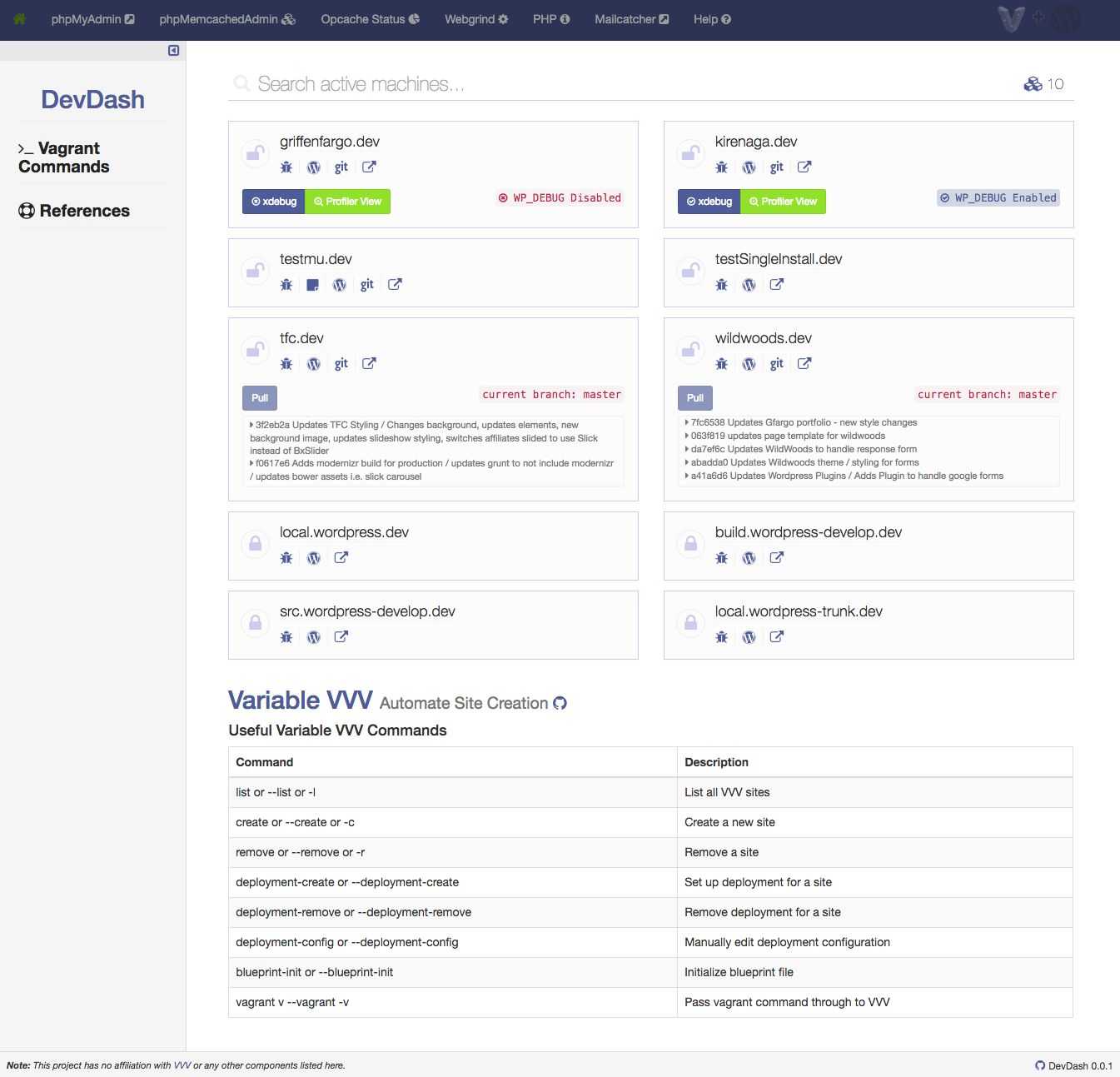The image size is (1120, 1077).
Task: Click the sticky note icon for testmu.dev
Action: tap(313, 284)
